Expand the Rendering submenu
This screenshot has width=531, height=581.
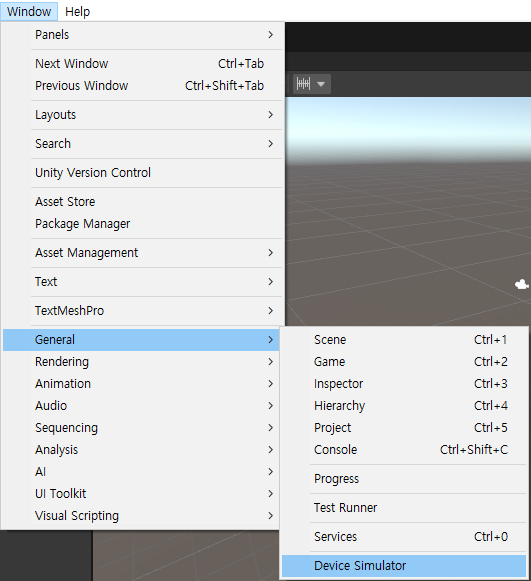(x=141, y=362)
